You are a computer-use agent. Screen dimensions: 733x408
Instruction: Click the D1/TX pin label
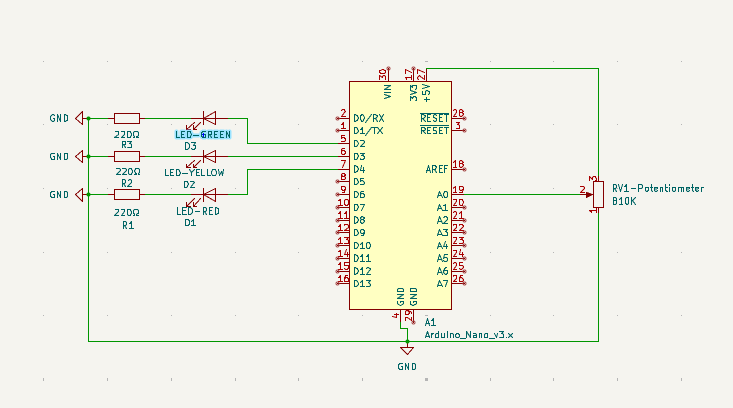click(368, 131)
